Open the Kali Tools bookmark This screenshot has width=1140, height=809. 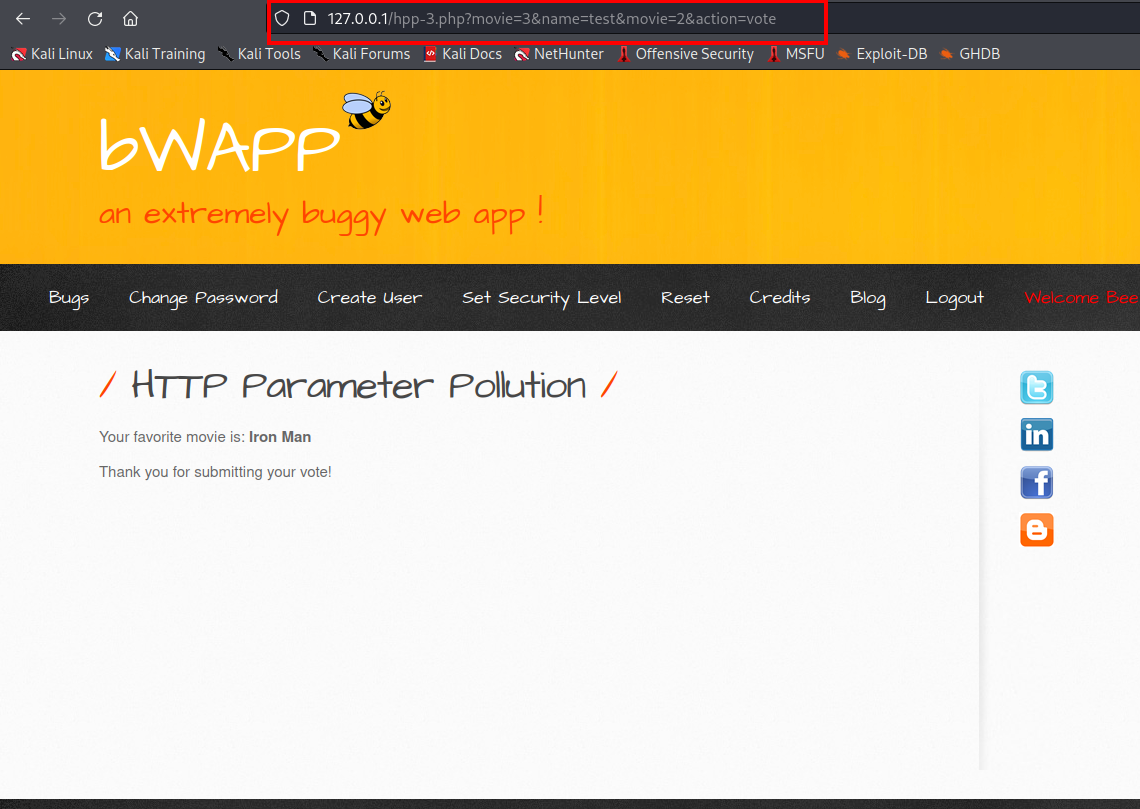pyautogui.click(x=259, y=54)
